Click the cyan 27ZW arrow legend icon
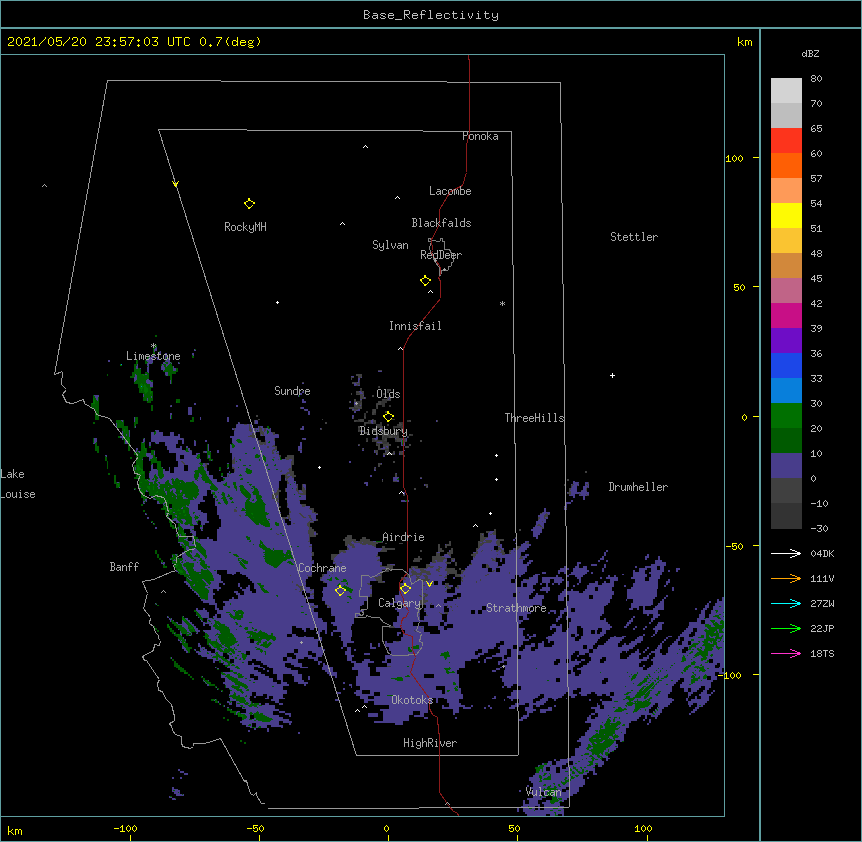 (x=786, y=603)
